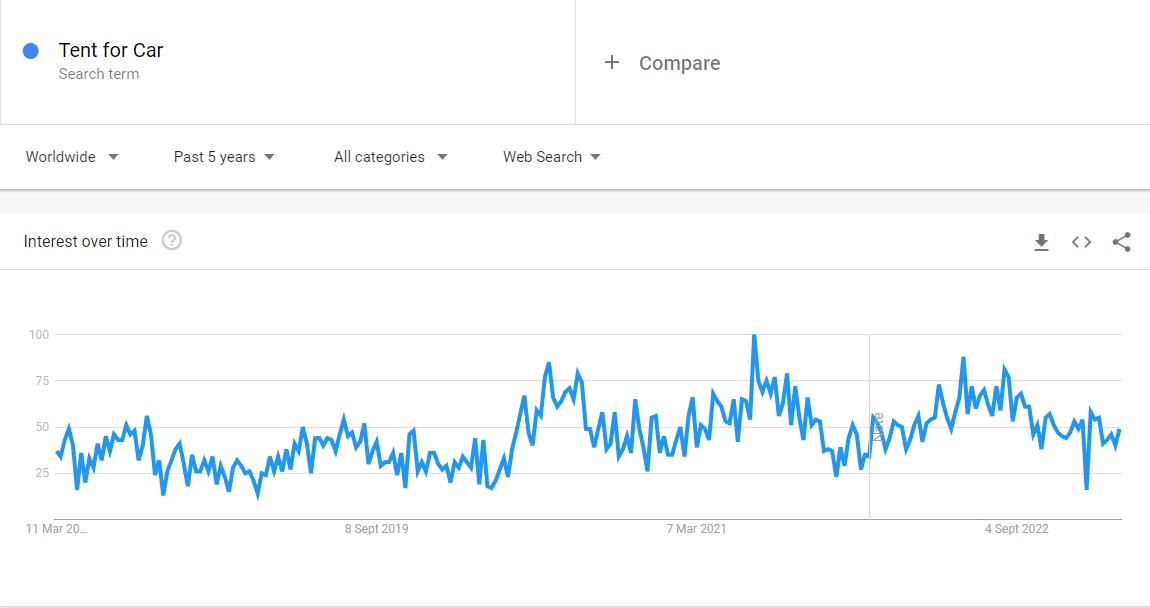Screen dimensions: 1150x608
Task: Click the truncated 11 Mar axis label
Action: pyautogui.click(x=57, y=529)
